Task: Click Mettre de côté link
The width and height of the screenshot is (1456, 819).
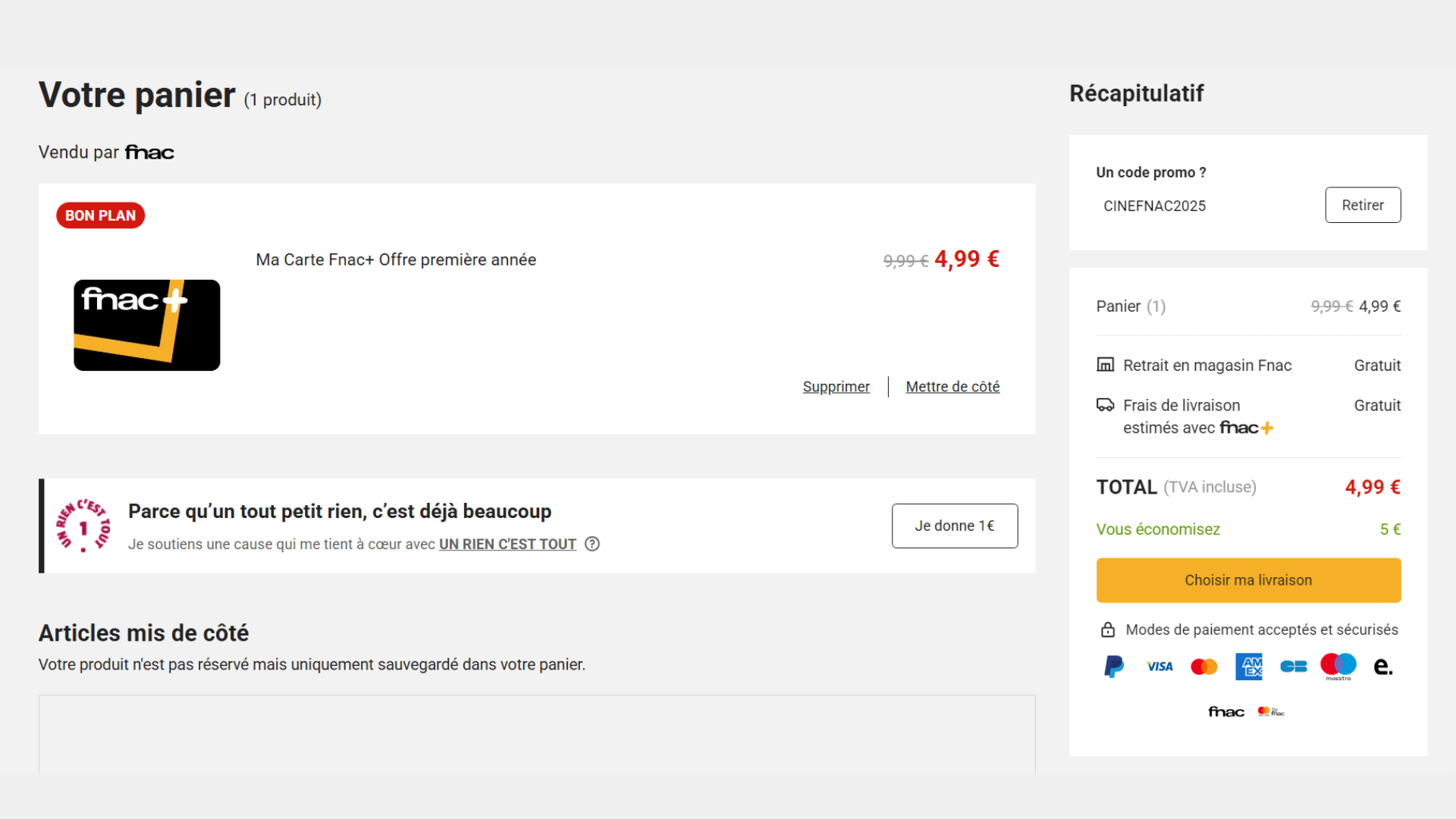Action: [x=952, y=387]
